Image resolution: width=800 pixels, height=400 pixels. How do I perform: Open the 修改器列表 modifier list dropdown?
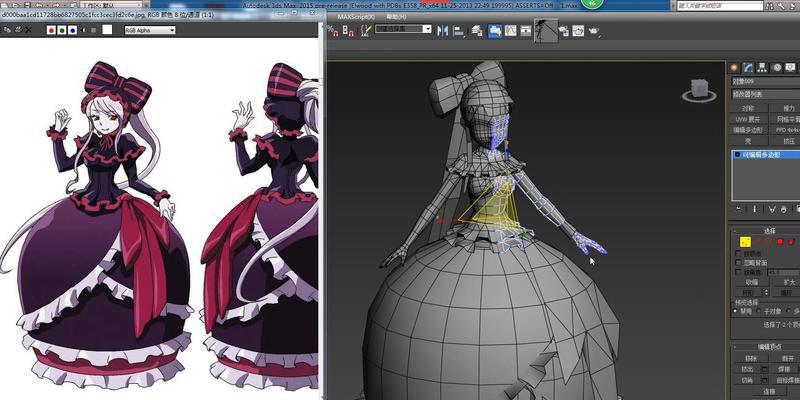tap(765, 94)
